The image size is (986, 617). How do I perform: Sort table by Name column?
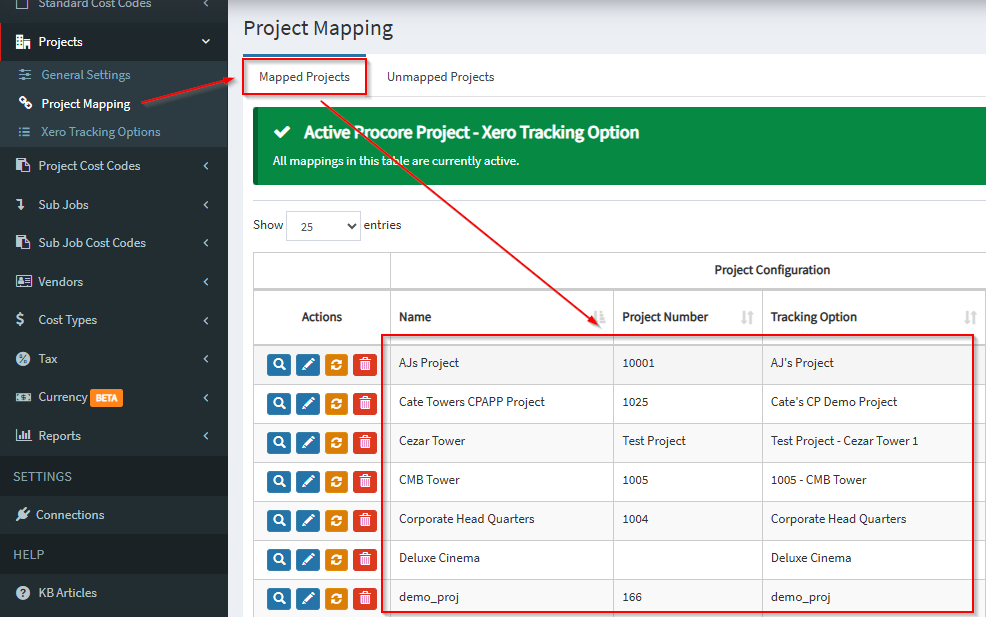502,317
